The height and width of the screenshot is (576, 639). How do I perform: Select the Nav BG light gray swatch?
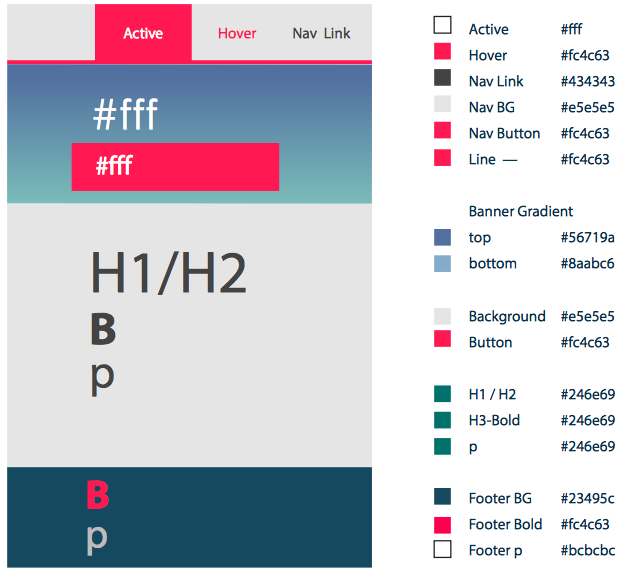[x=442, y=104]
